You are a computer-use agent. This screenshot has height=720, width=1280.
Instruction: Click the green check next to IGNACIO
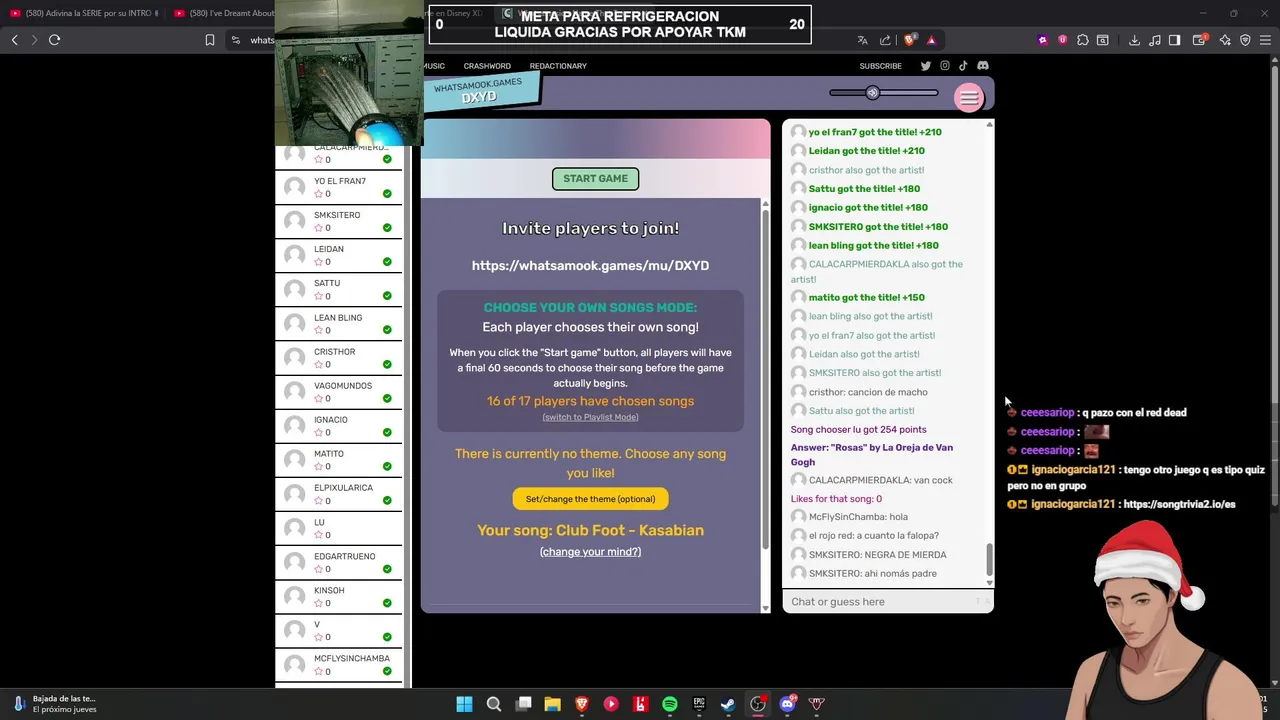[x=387, y=432]
